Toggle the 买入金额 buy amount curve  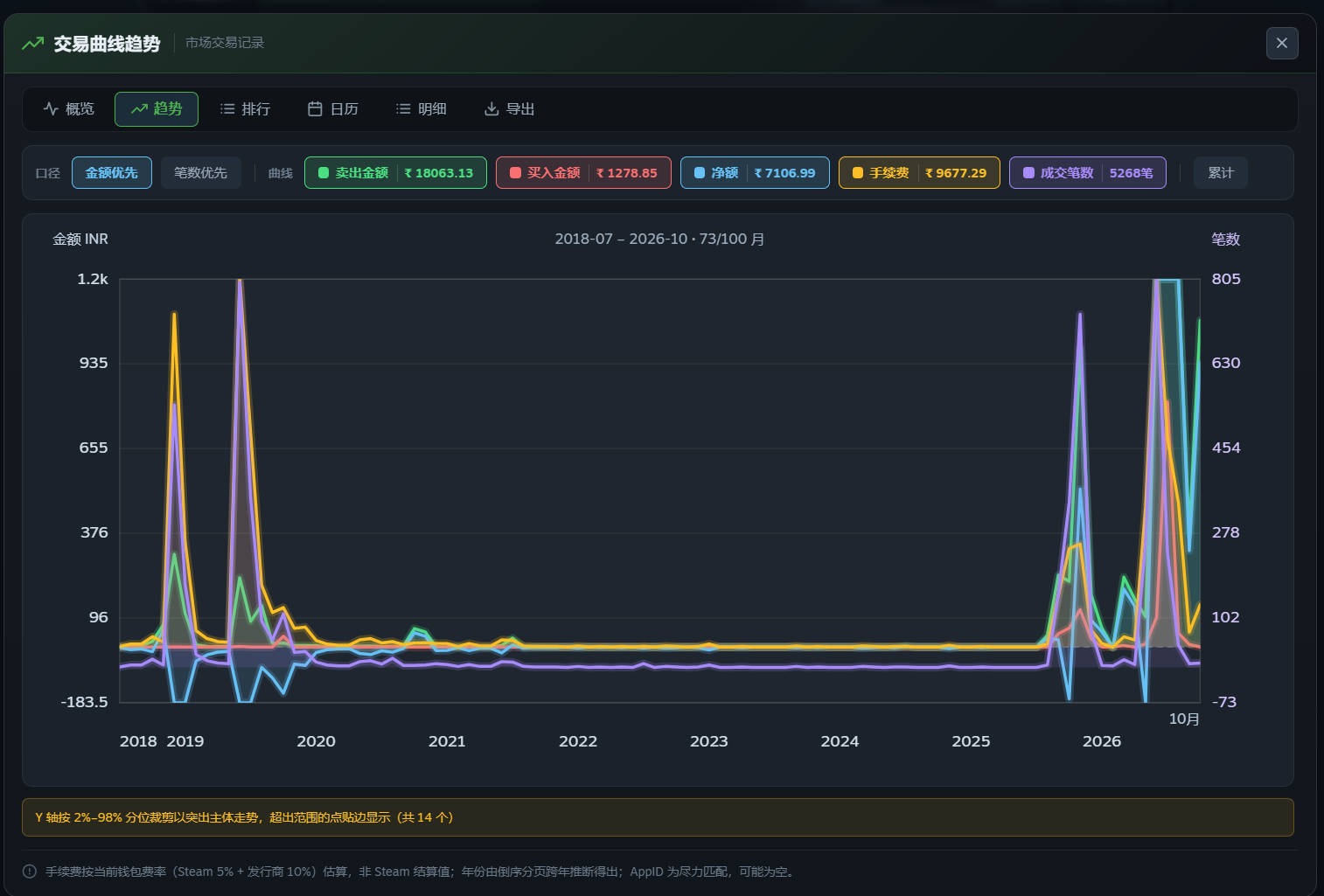coord(583,173)
